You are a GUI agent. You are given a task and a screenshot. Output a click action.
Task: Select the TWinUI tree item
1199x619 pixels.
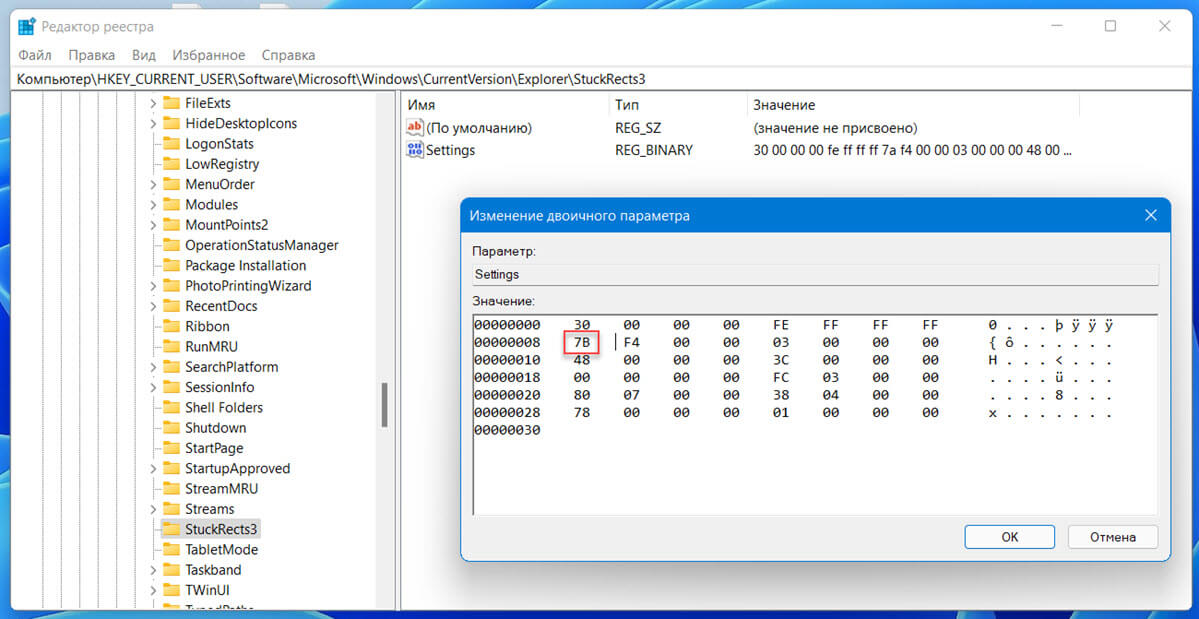(207, 590)
